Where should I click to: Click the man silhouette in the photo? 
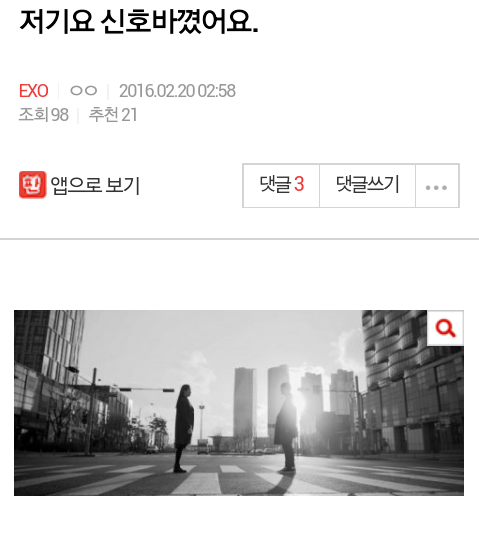(x=286, y=426)
